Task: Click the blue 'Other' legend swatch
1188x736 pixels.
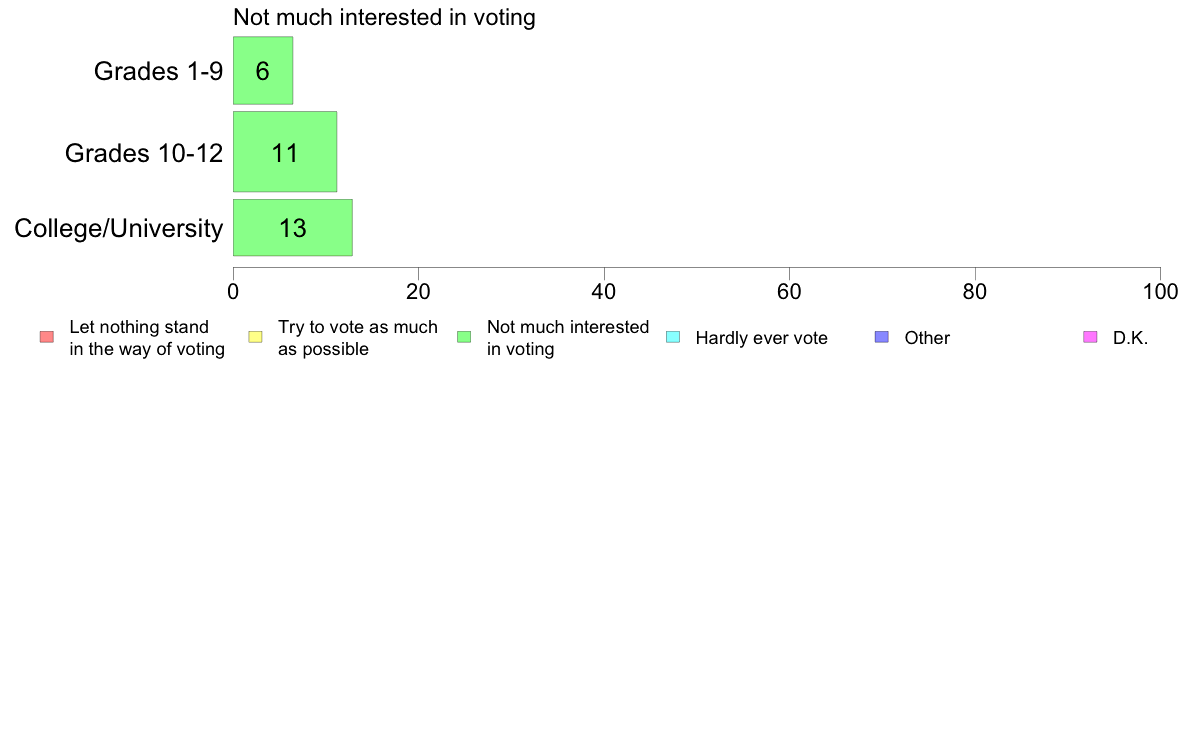Action: pos(882,337)
